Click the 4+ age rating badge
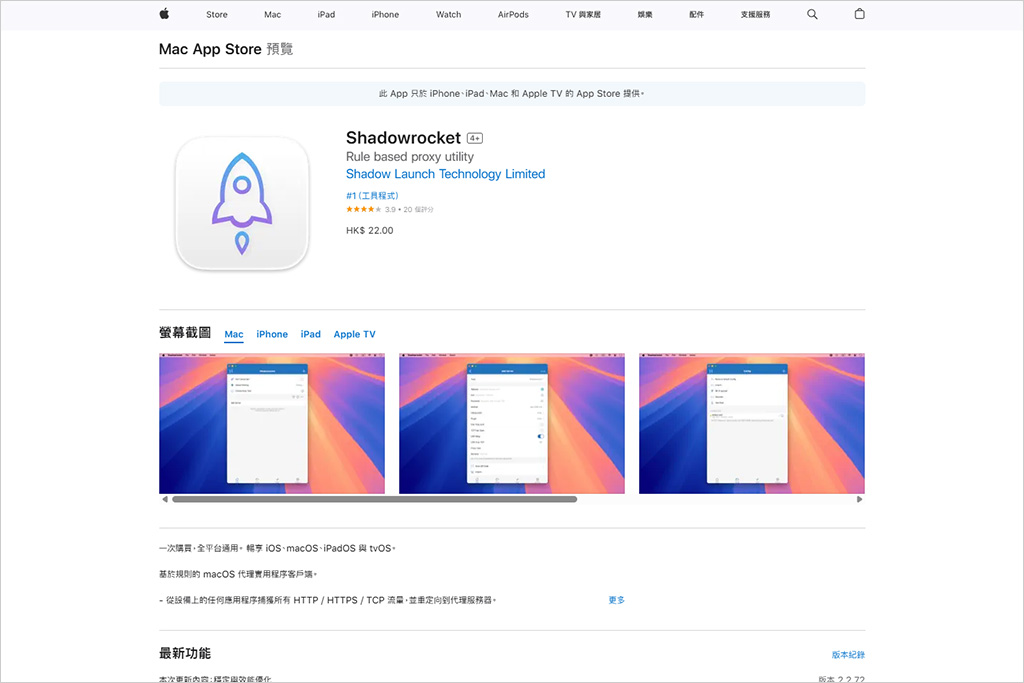 point(475,137)
